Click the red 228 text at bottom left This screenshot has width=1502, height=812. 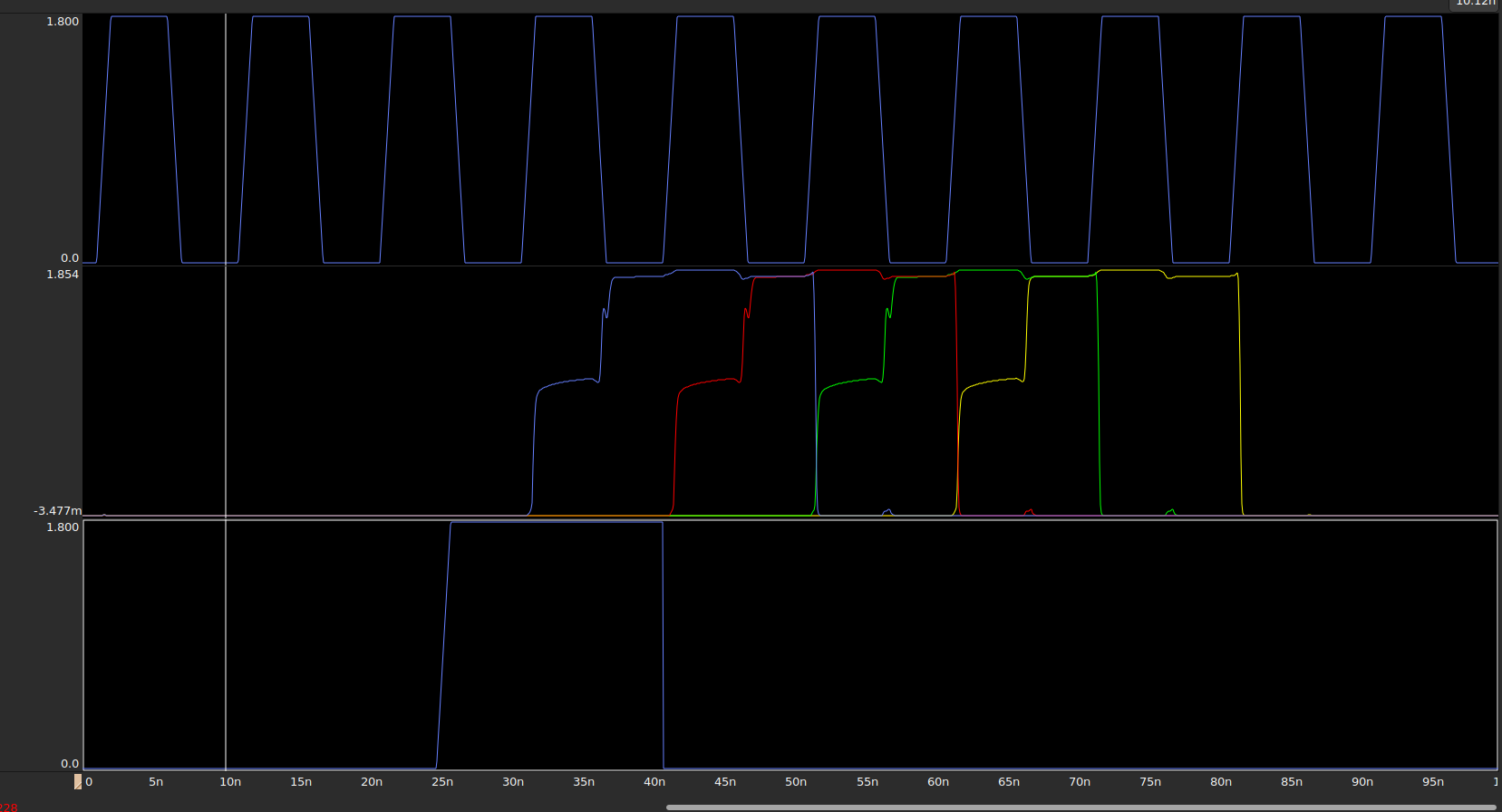pos(8,807)
